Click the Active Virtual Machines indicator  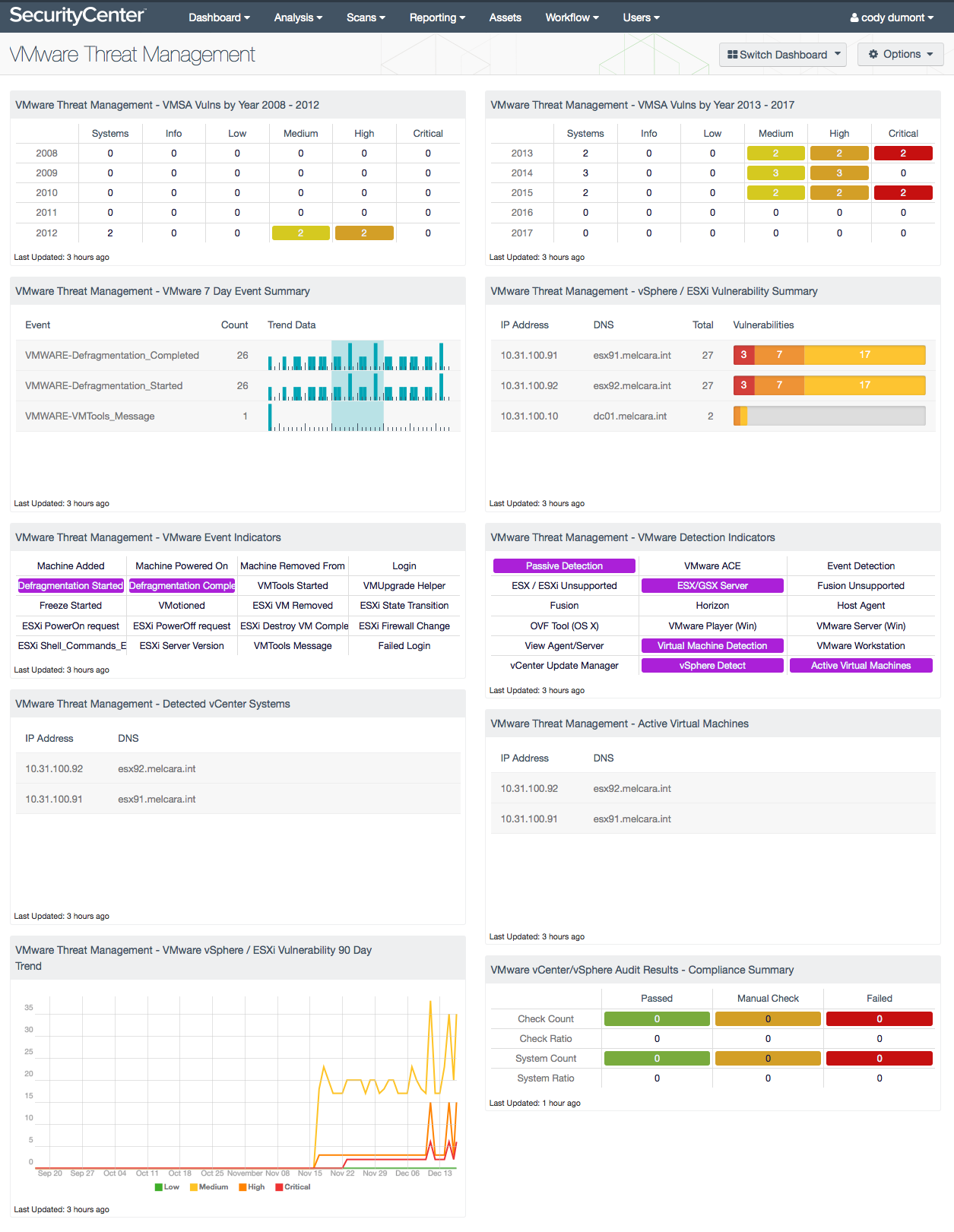(861, 666)
